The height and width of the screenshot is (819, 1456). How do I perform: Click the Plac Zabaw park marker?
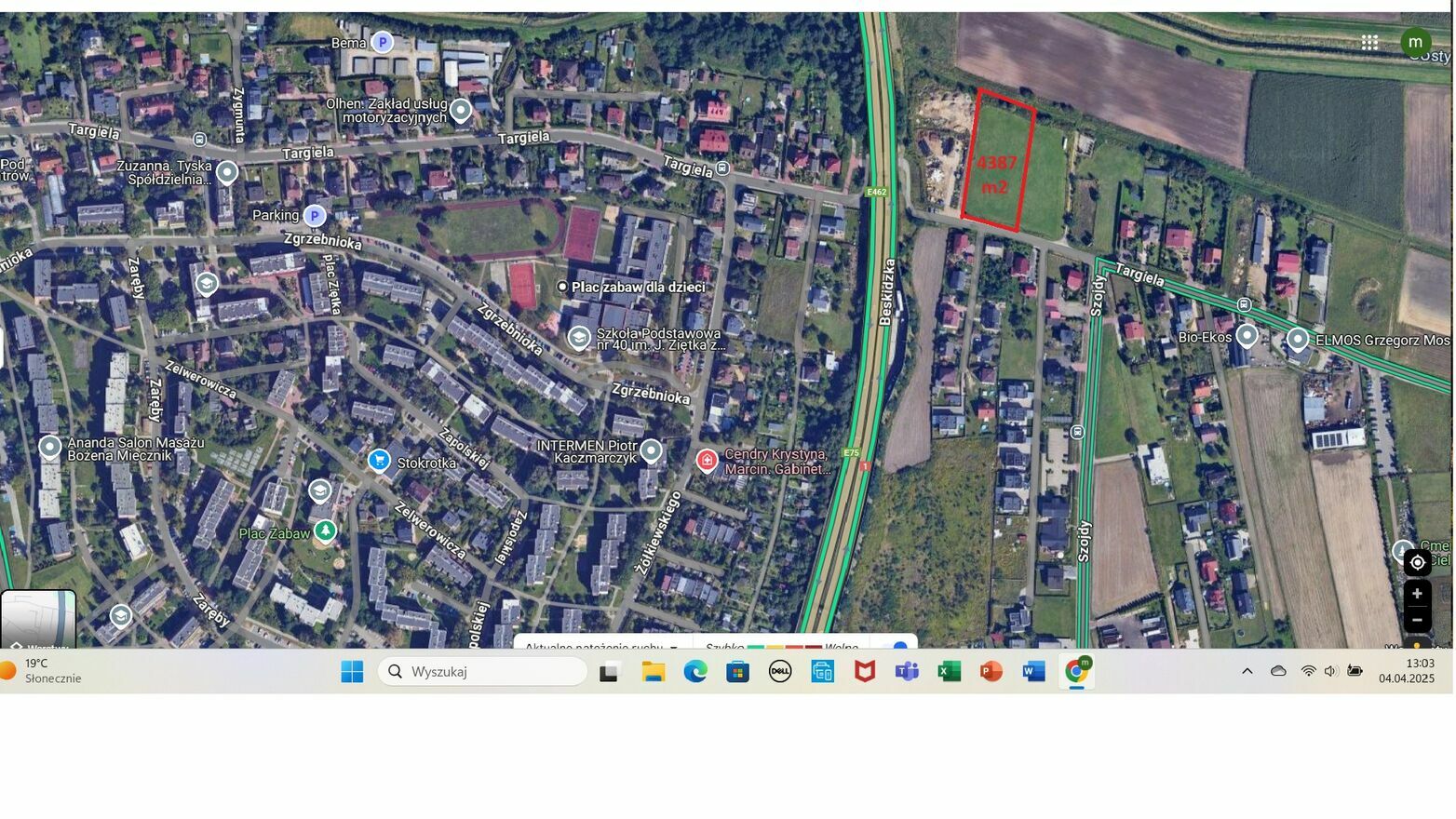point(325,531)
